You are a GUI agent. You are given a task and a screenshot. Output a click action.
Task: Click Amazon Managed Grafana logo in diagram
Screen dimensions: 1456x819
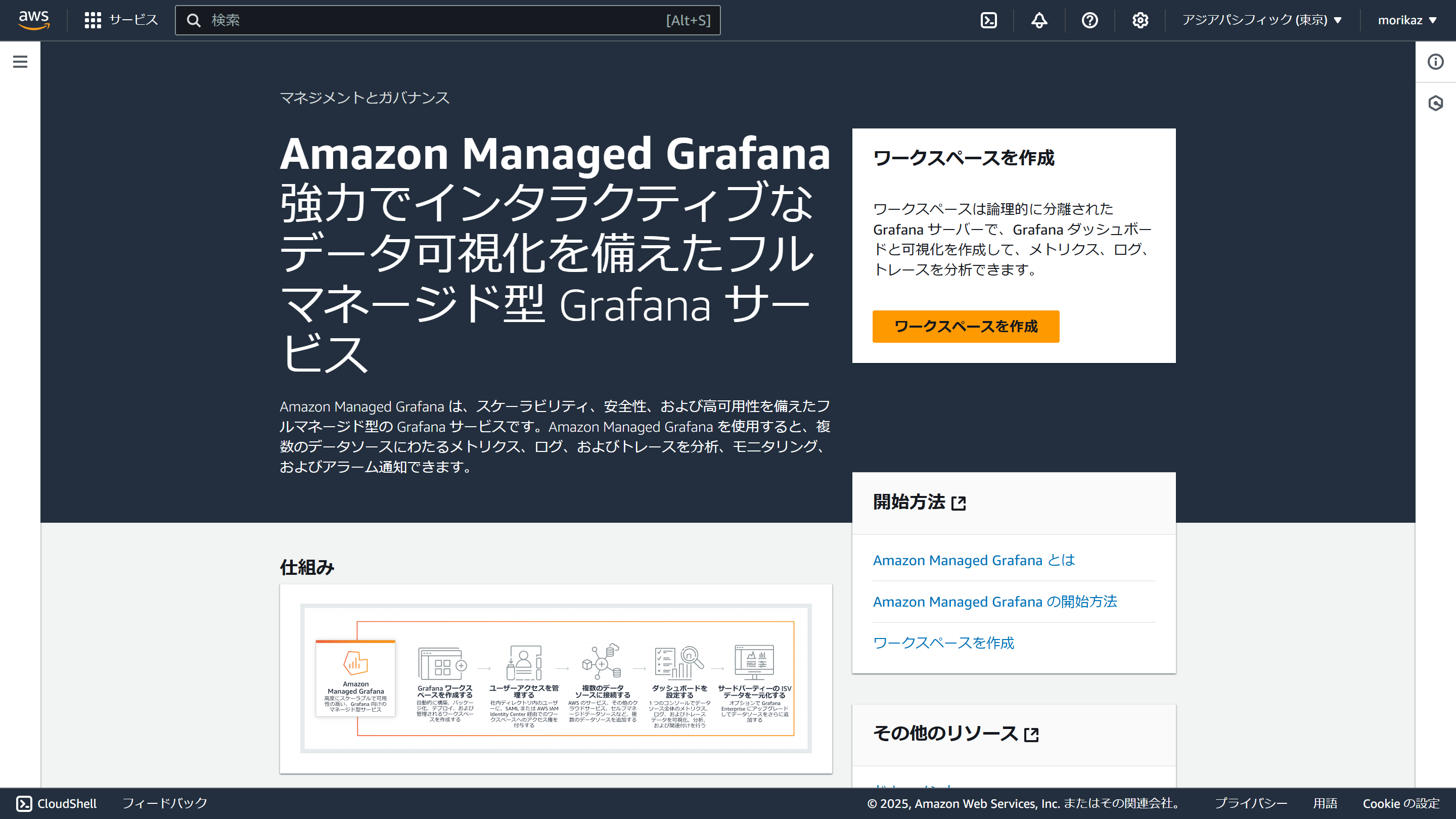point(355,663)
